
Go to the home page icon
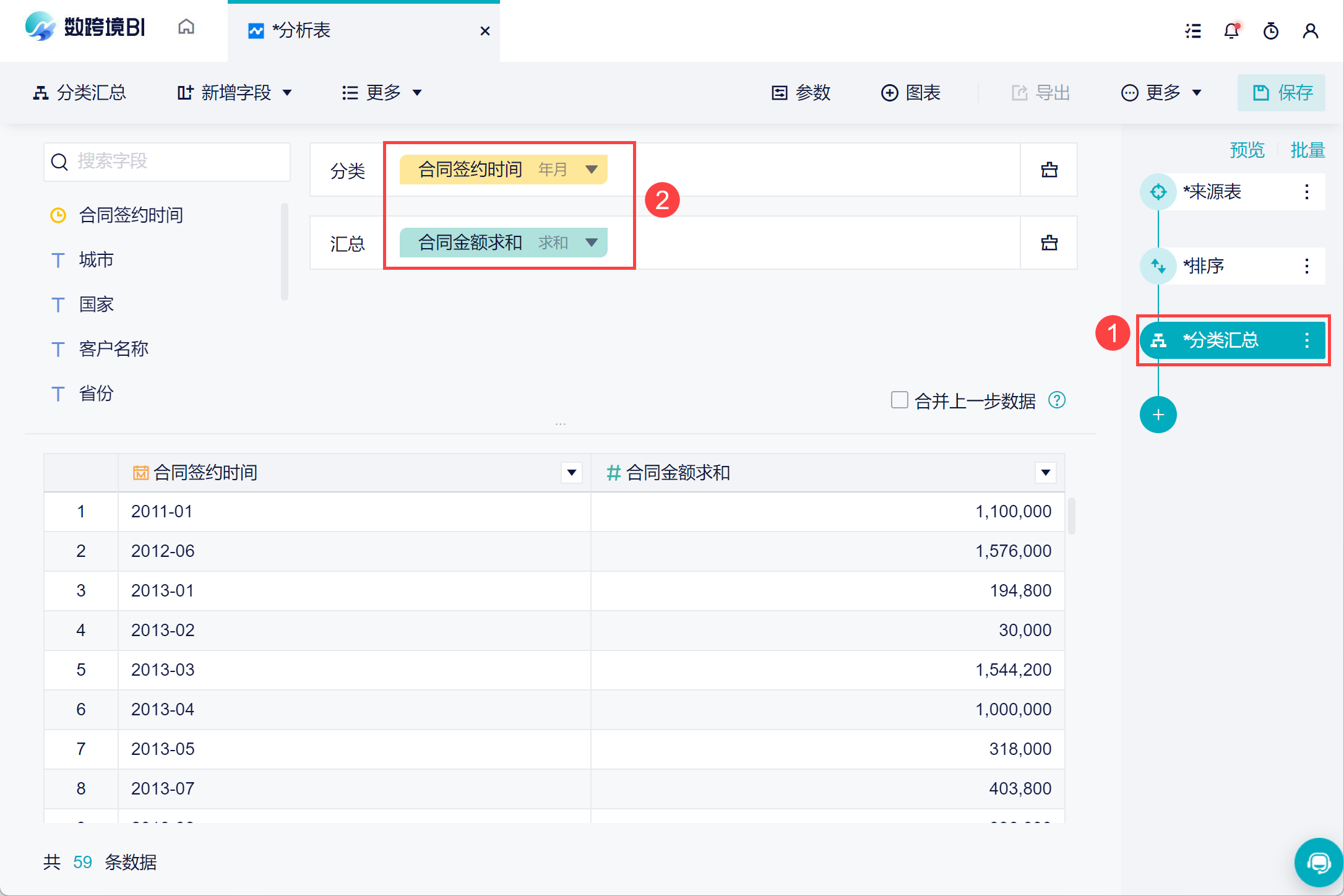(186, 27)
